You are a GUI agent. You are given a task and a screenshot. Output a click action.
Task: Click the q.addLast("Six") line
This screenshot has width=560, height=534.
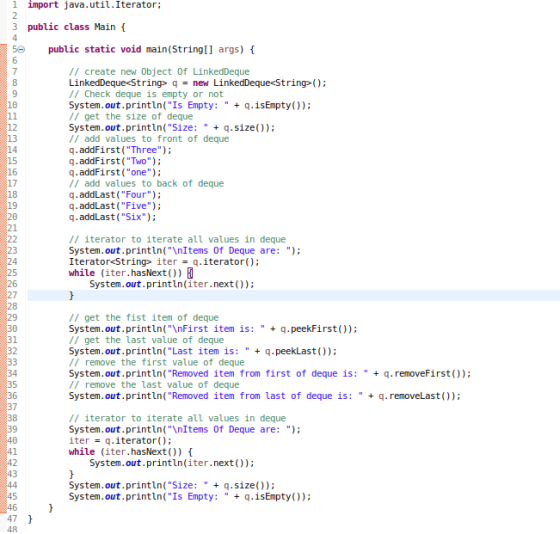[x=112, y=217]
